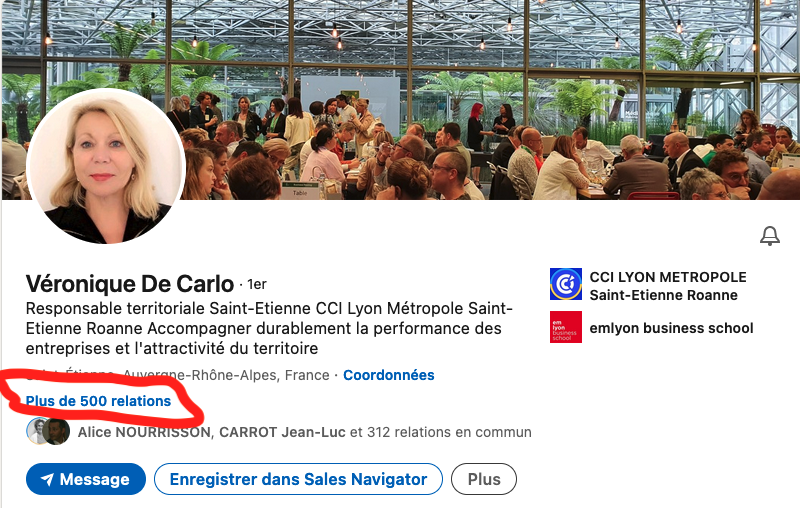Click Enregistrer dans Sales Navigator button
800x508 pixels.
(x=298, y=479)
